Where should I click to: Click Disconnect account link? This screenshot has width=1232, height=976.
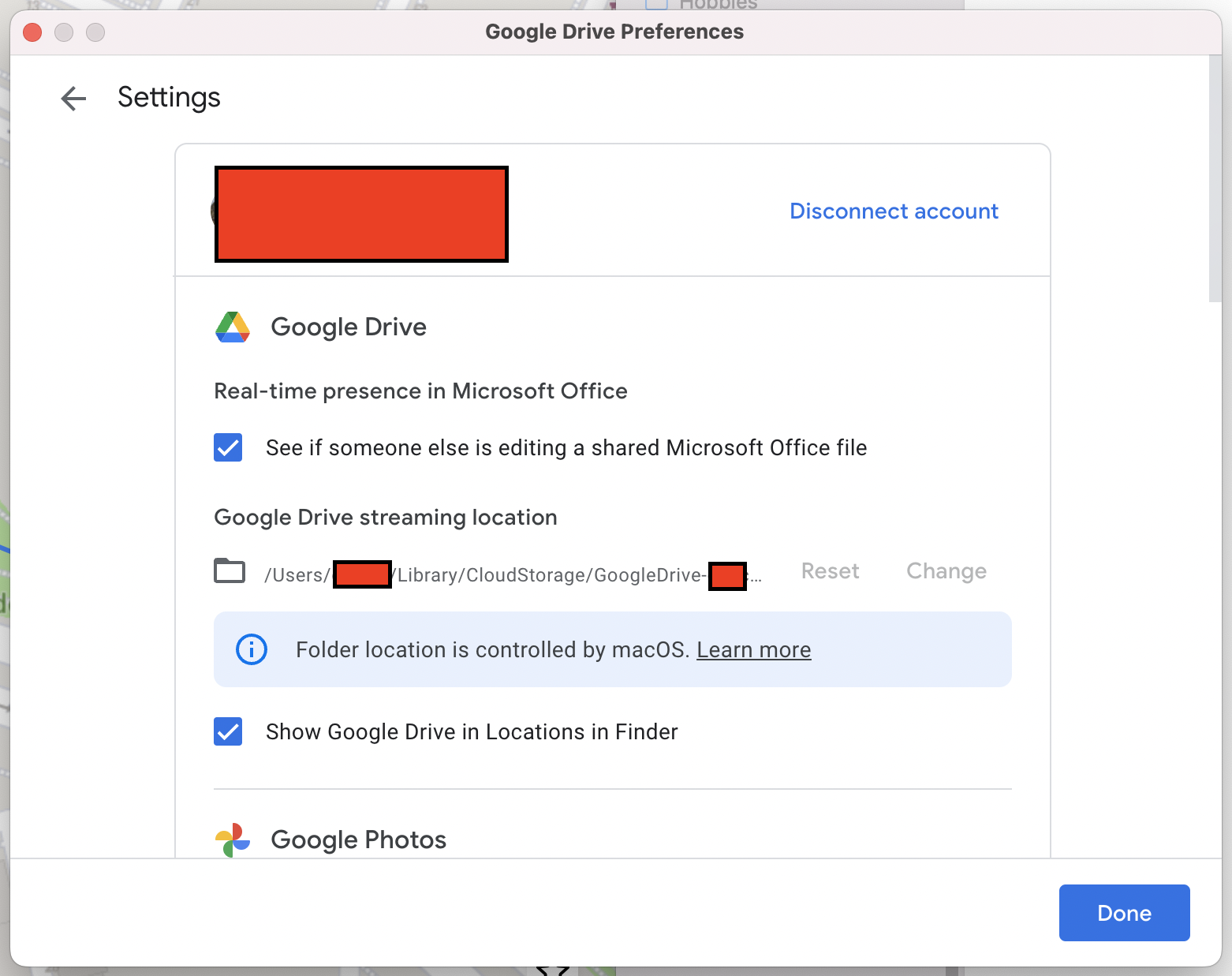coord(894,211)
